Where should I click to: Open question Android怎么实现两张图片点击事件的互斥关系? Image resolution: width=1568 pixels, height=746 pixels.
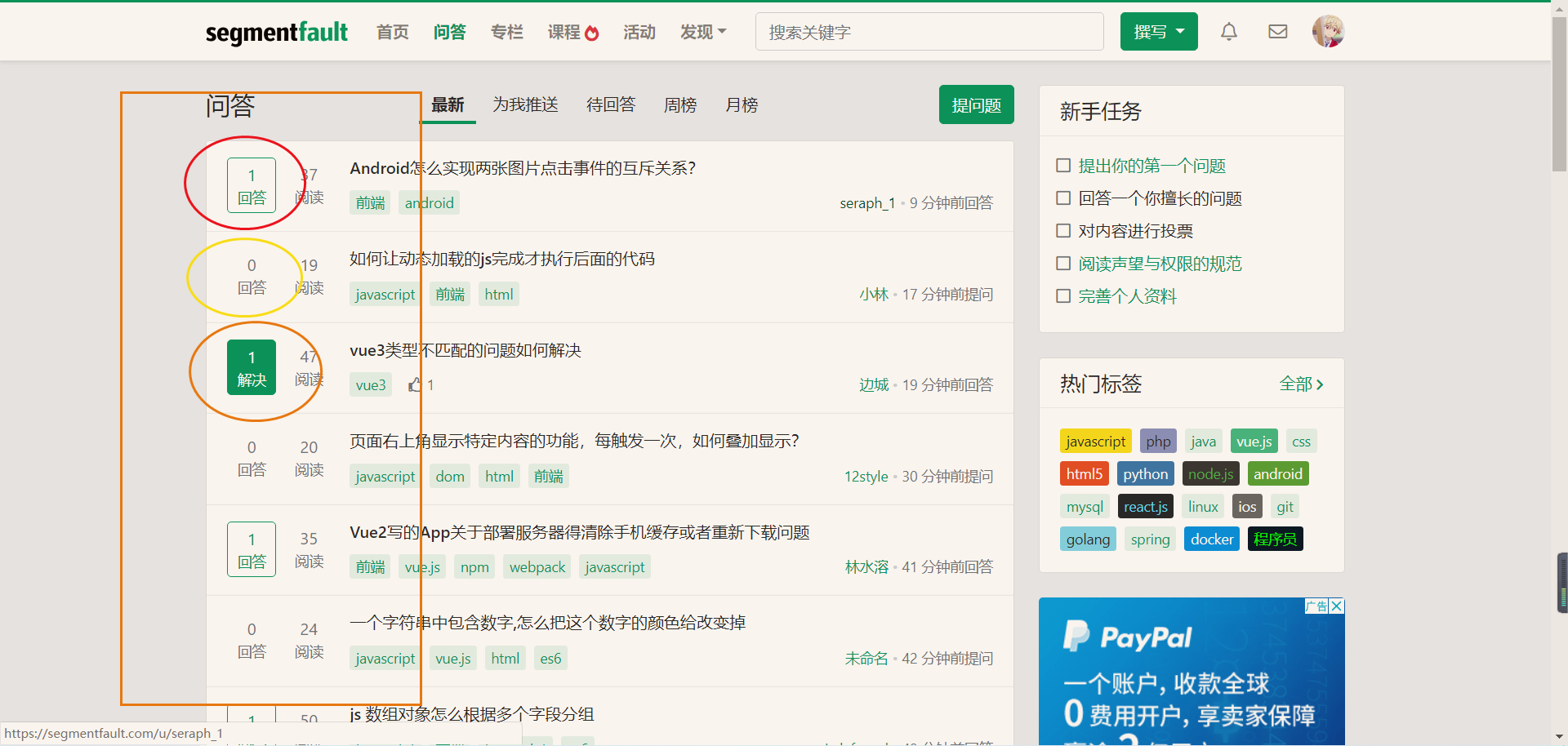pyautogui.click(x=523, y=168)
